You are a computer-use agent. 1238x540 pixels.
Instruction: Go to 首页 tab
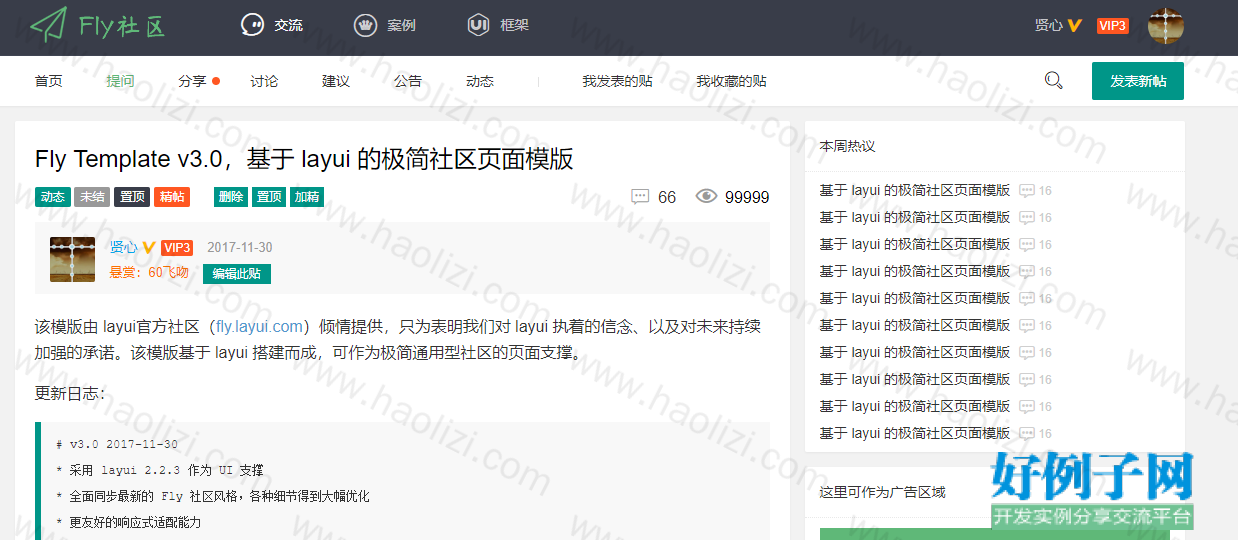pos(49,81)
